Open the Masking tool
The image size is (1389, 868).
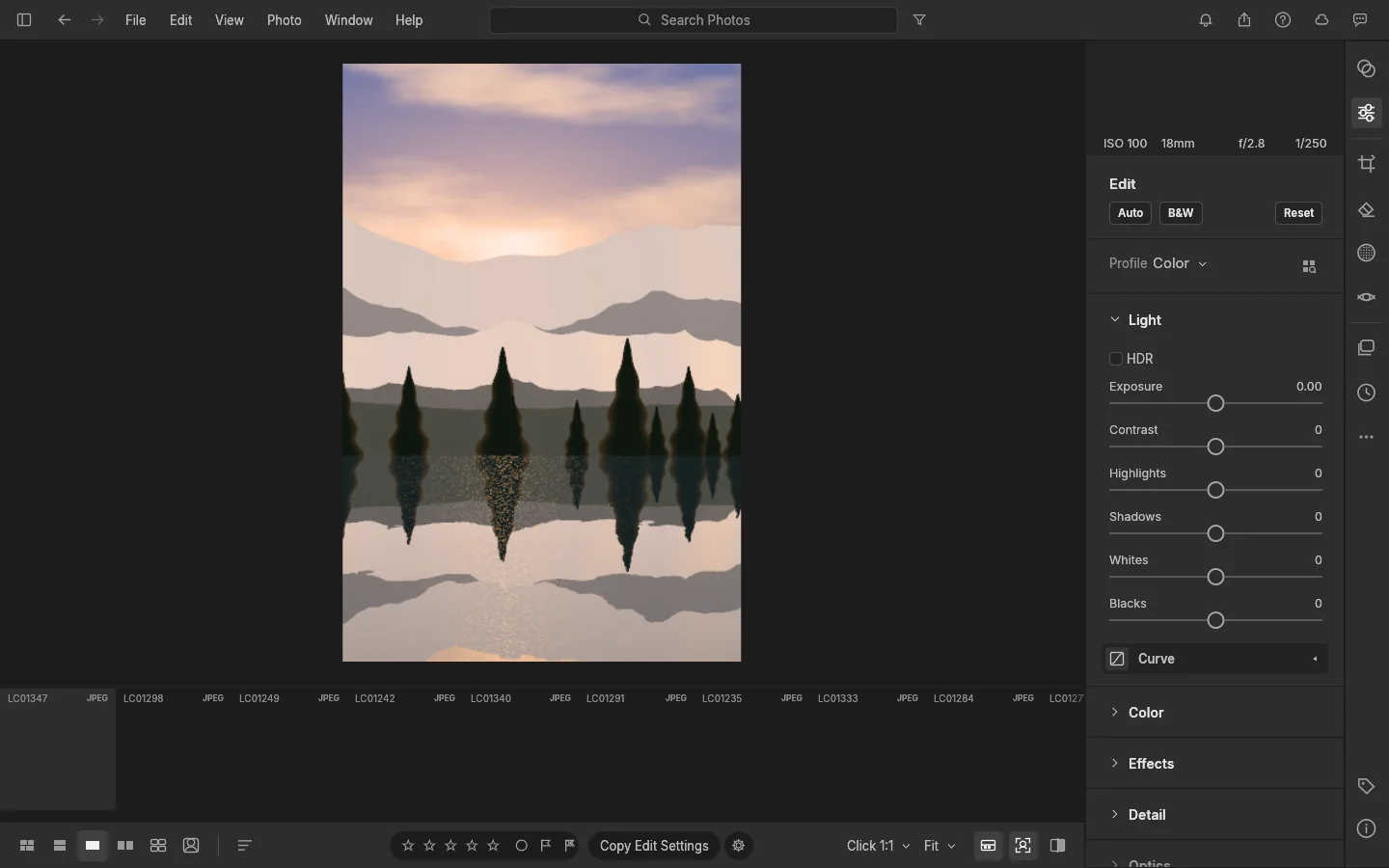coord(1366,253)
